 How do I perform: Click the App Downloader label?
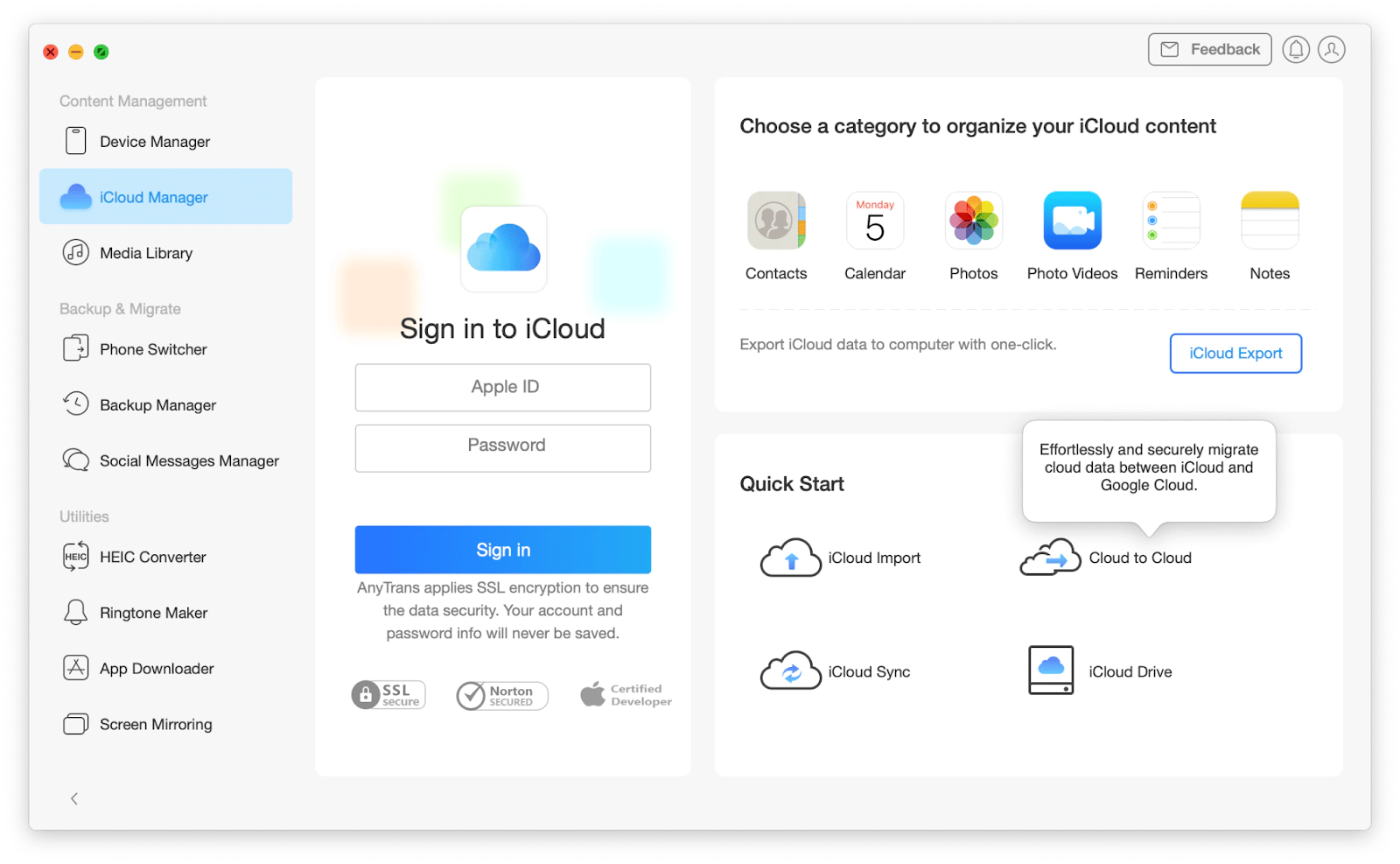157,669
